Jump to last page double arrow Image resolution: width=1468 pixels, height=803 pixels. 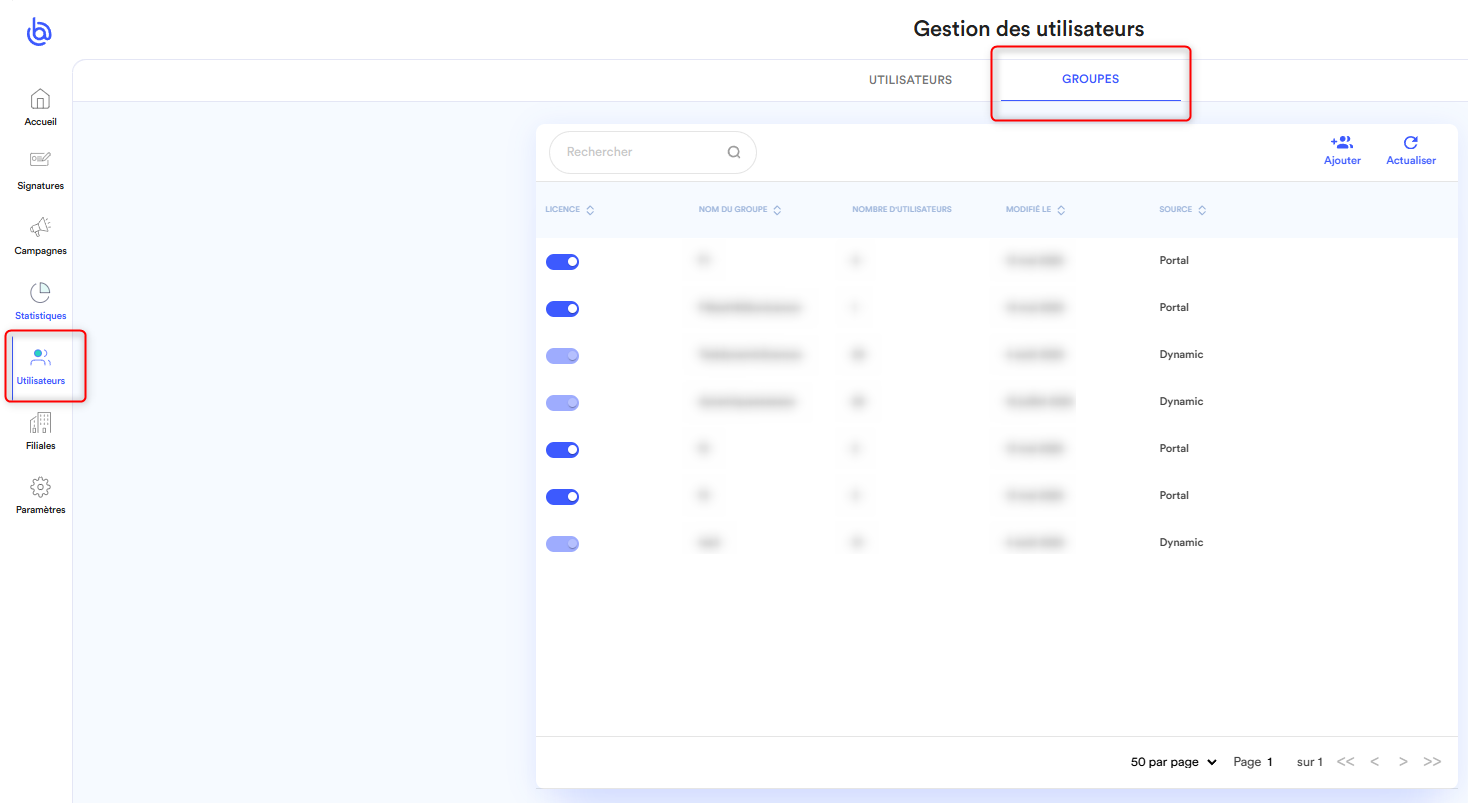tap(1432, 762)
